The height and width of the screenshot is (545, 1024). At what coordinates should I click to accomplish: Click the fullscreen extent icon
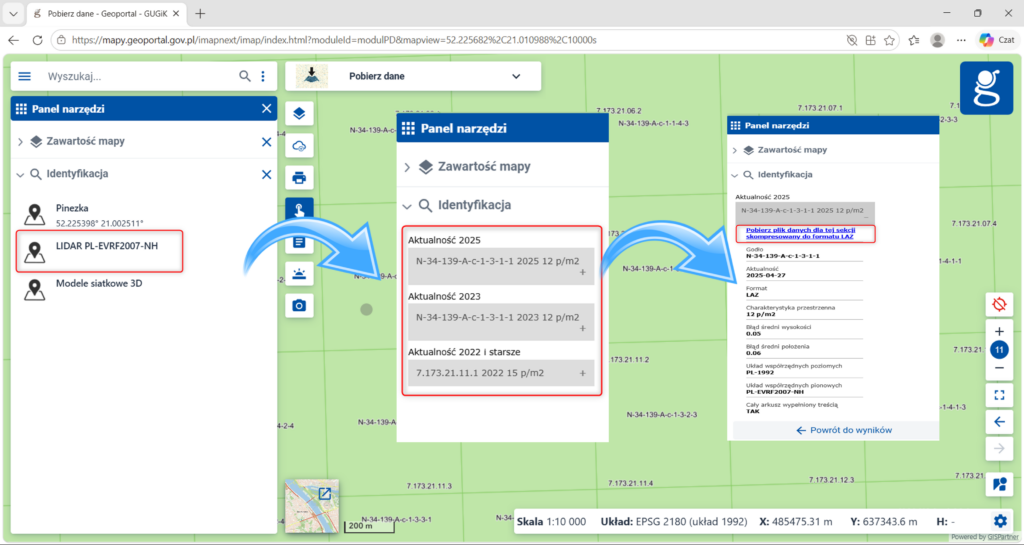[x=999, y=395]
